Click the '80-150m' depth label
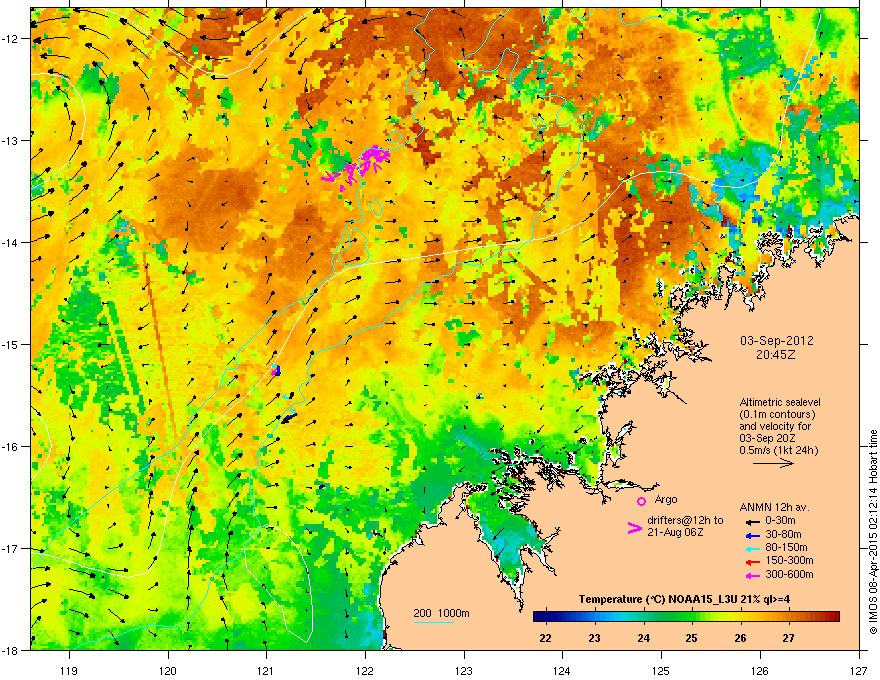 click(x=786, y=547)
